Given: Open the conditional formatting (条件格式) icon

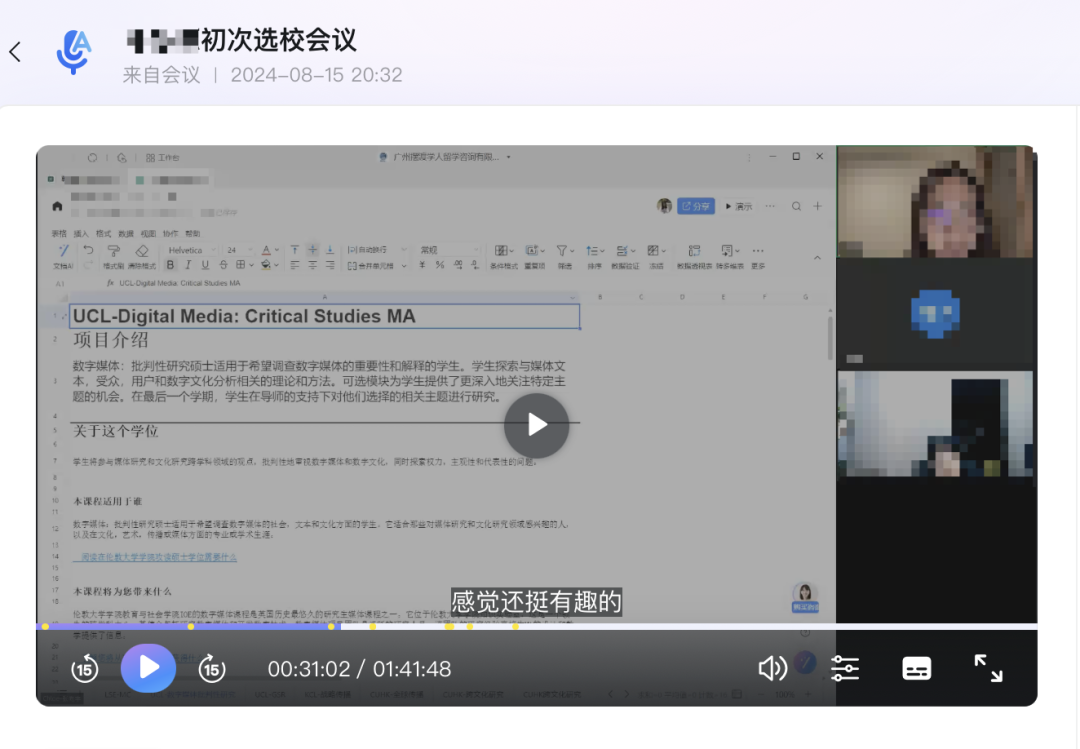Looking at the screenshot, I should (499, 251).
